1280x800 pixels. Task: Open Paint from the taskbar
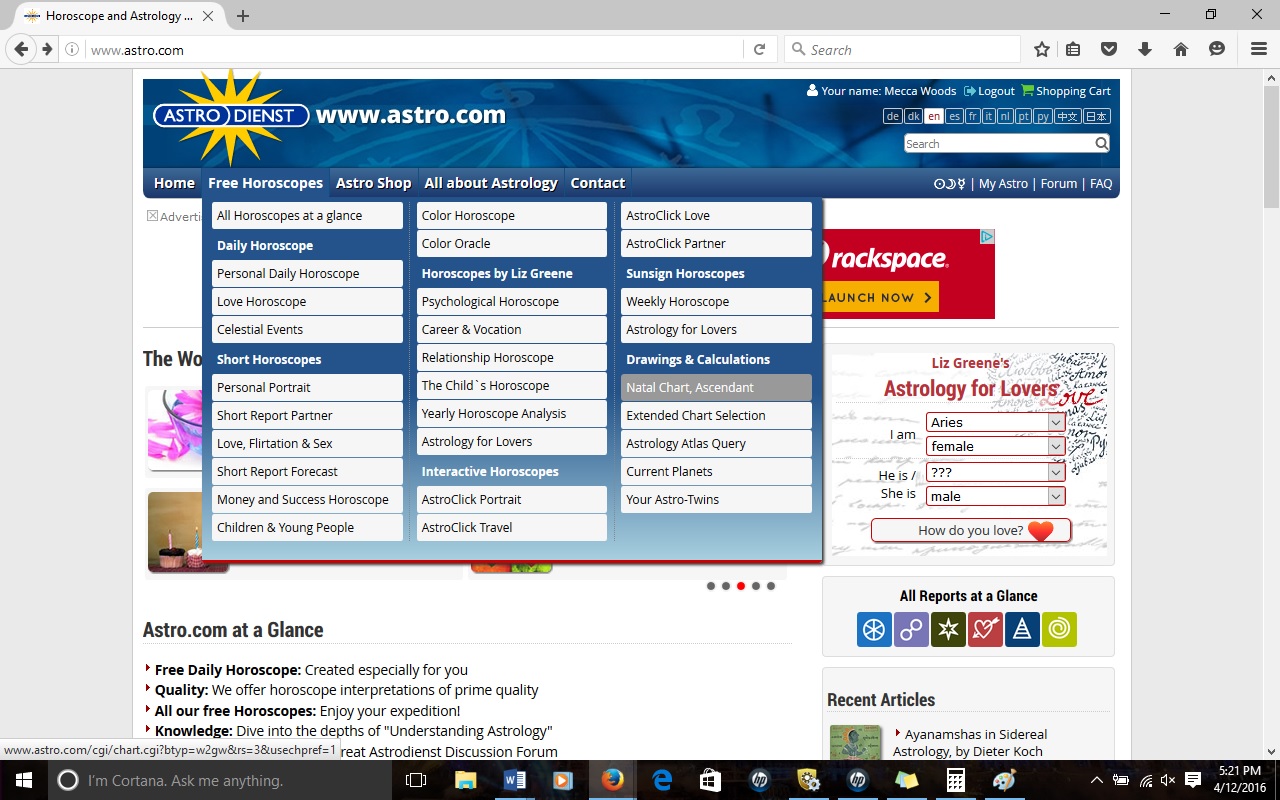(x=1005, y=780)
